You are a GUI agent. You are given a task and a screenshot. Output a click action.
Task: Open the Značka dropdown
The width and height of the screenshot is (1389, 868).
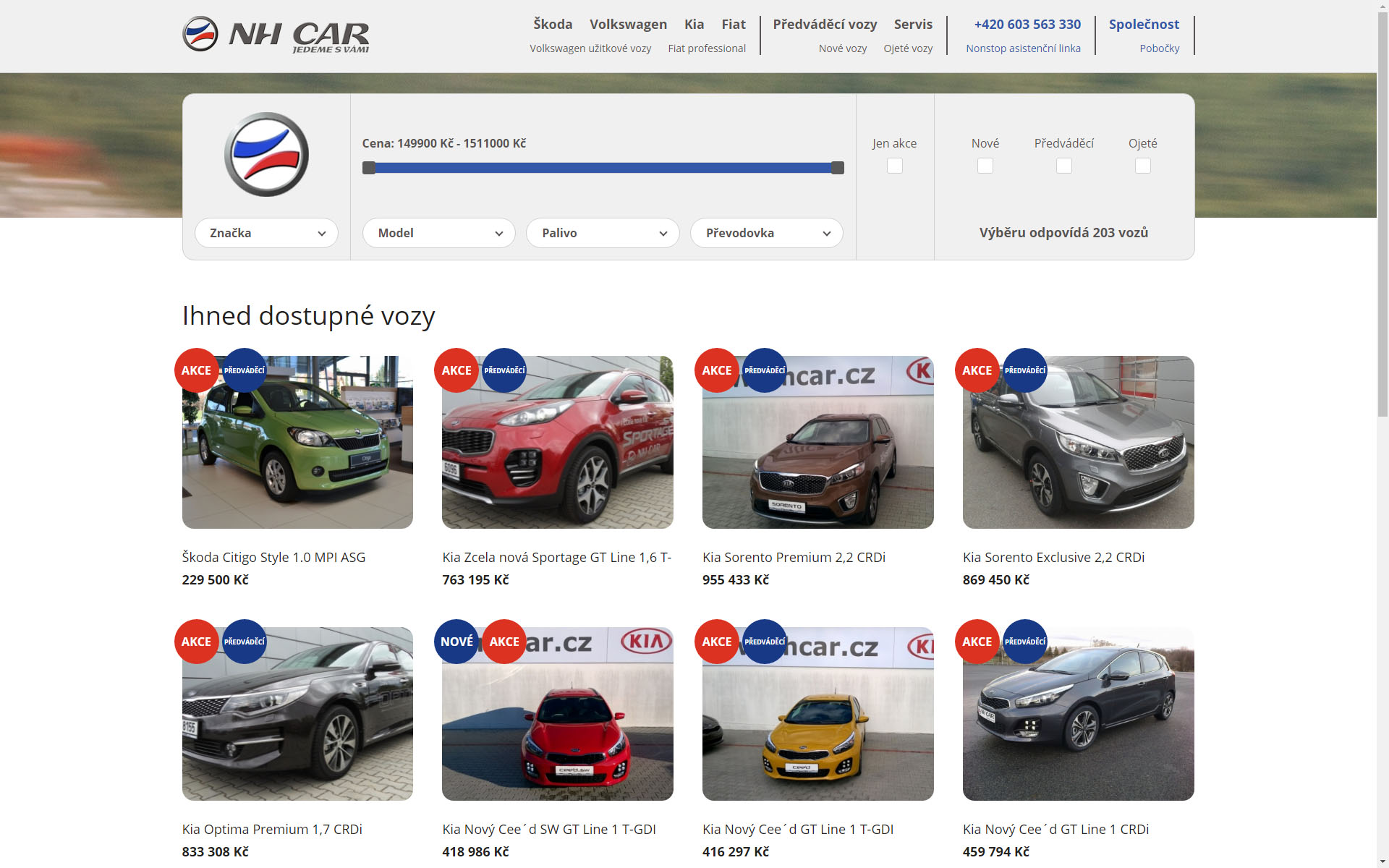pyautogui.click(x=266, y=233)
